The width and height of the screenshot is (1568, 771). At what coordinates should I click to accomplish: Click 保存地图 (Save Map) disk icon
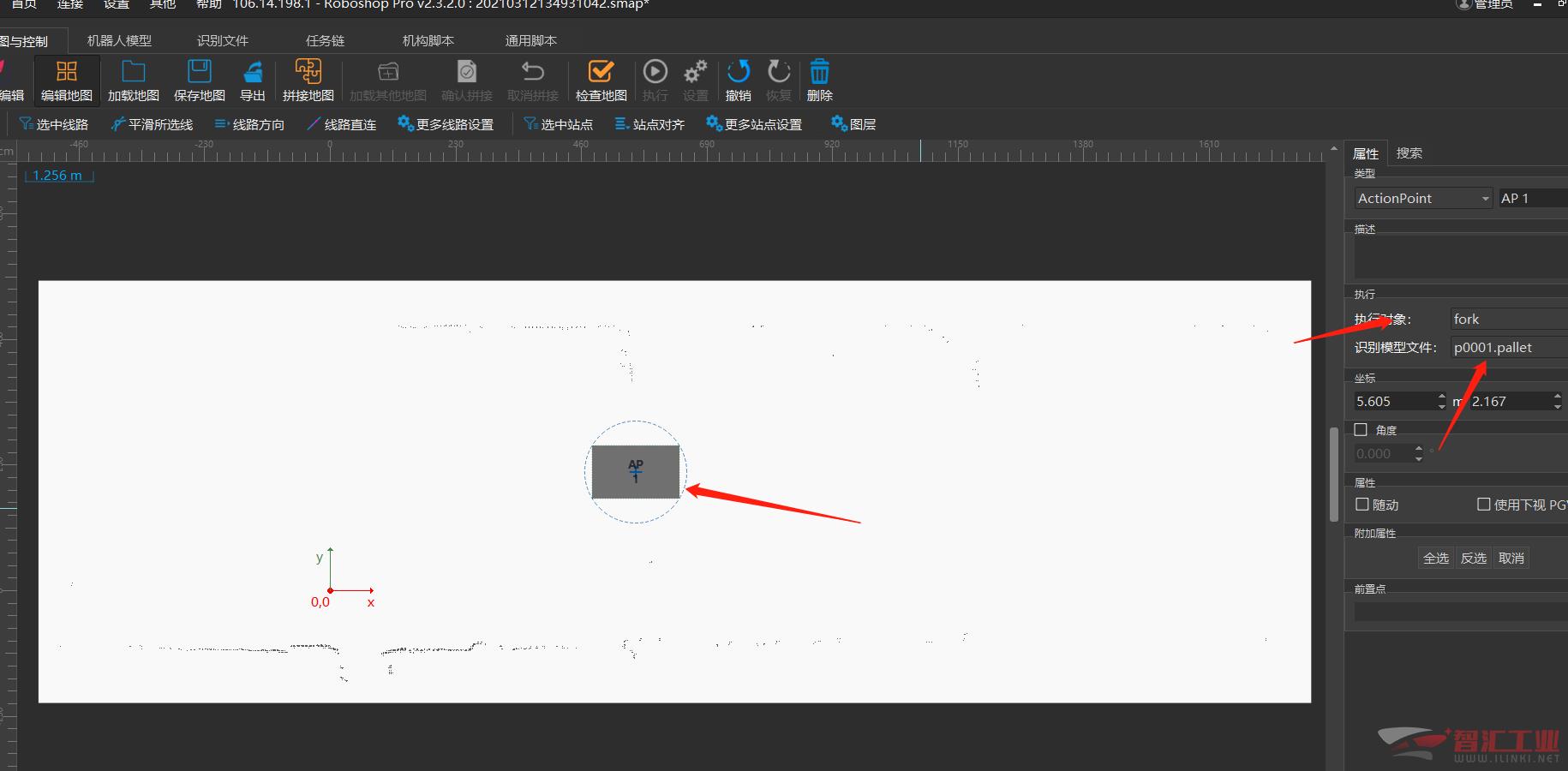(200, 71)
